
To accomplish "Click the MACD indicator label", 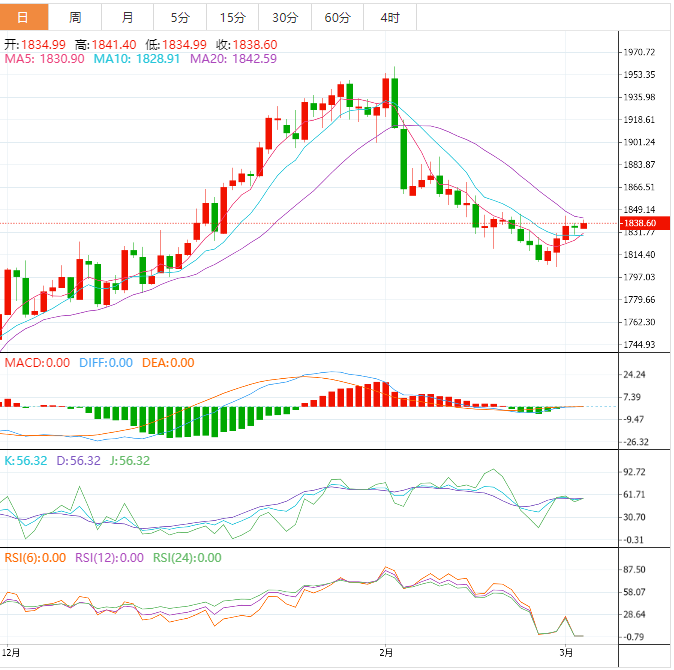I will coord(37,363).
